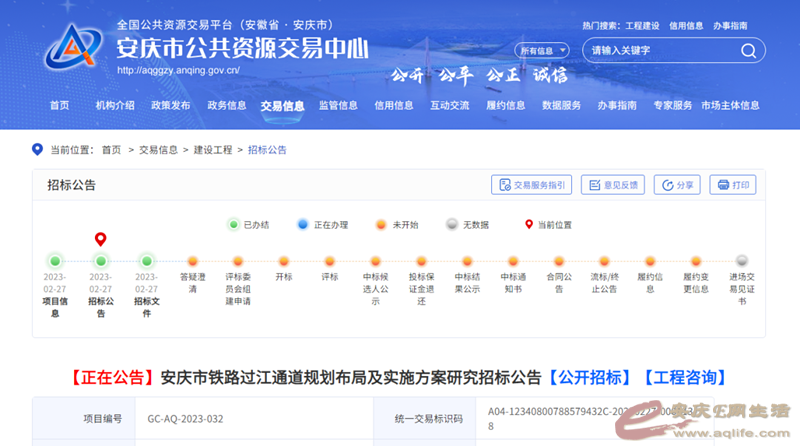
Task: Click the red current position timeline marker
Action: (x=100, y=240)
